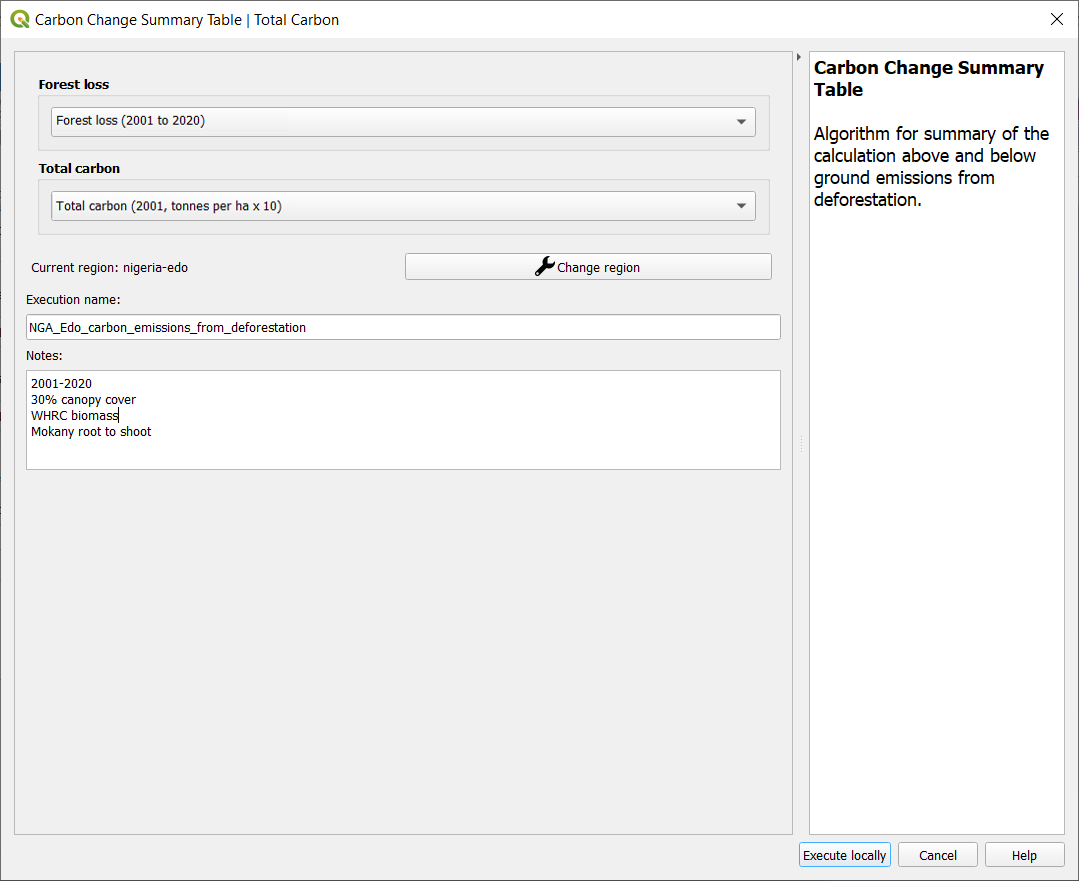Image resolution: width=1079 pixels, height=881 pixels.
Task: Execute the carbon change calculation locally
Action: coord(844,854)
